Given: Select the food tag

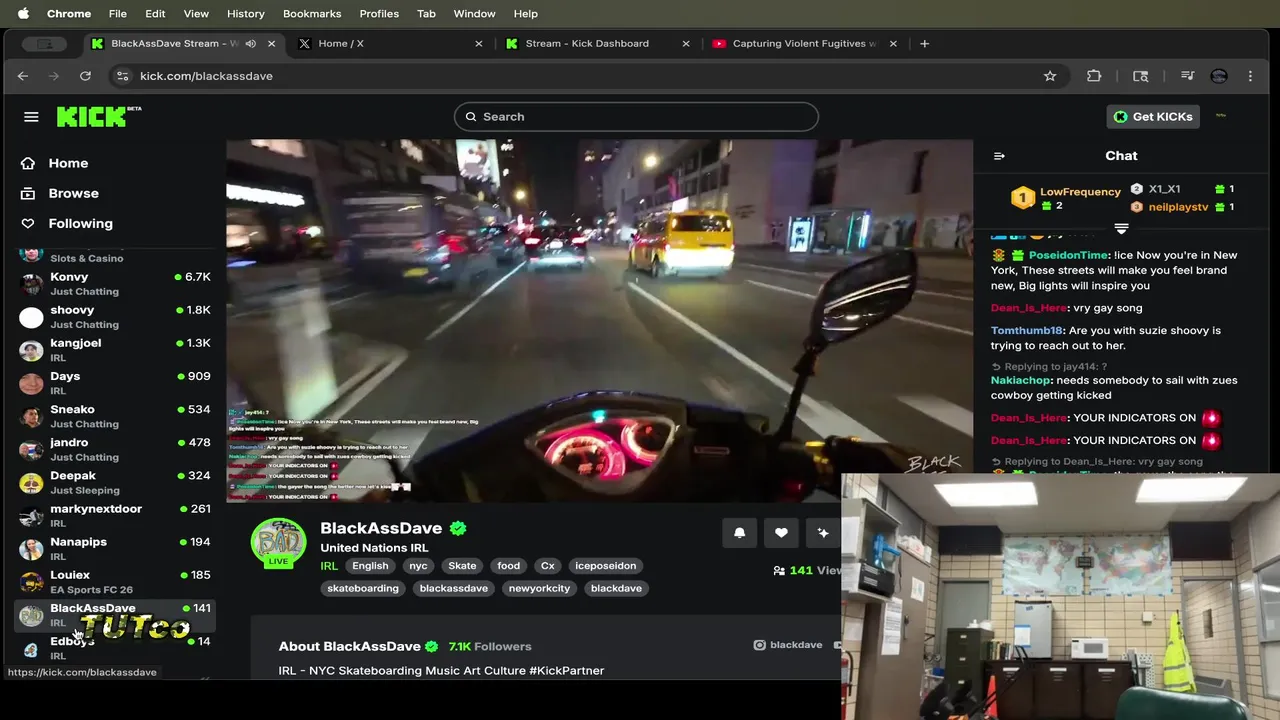Looking at the screenshot, I should 509,566.
